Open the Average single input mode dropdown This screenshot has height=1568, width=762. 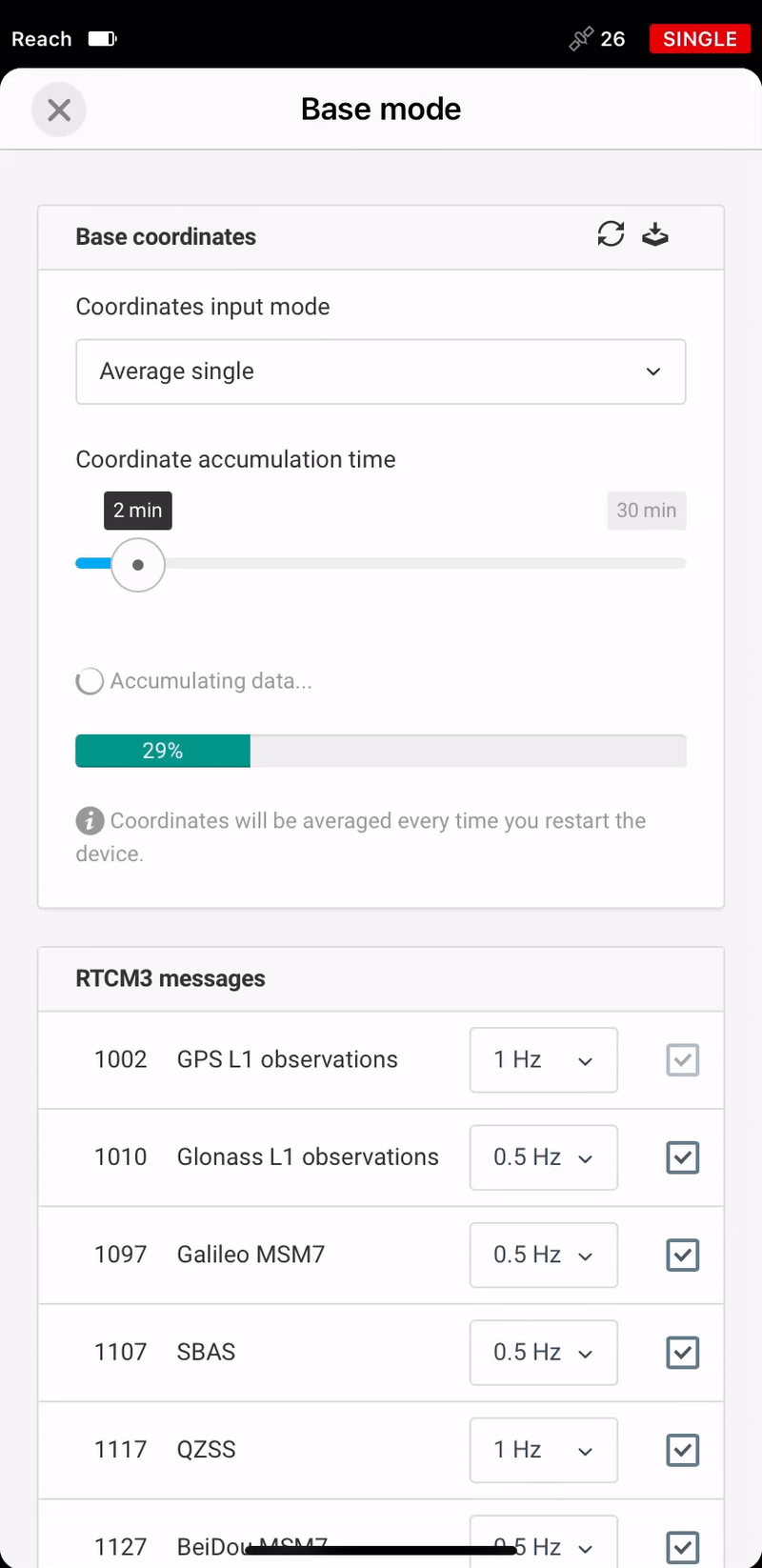tap(381, 372)
